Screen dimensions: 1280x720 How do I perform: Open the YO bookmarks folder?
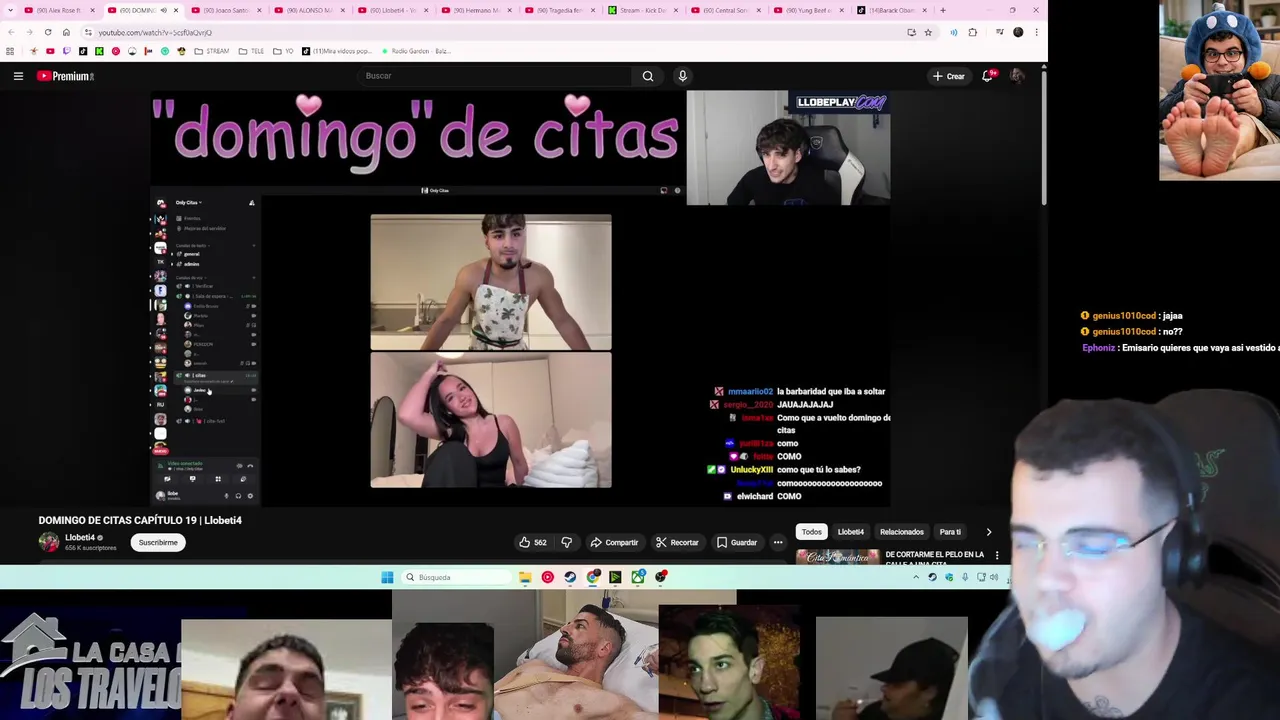click(285, 51)
